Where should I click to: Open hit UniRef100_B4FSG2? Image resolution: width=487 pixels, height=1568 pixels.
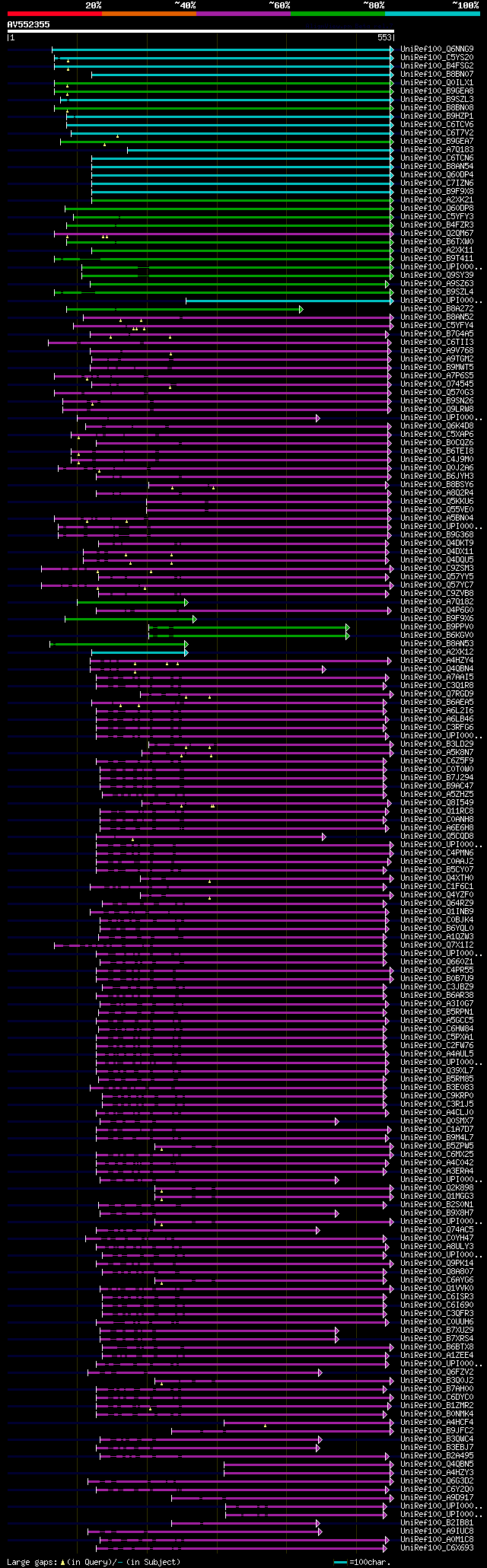click(x=437, y=66)
